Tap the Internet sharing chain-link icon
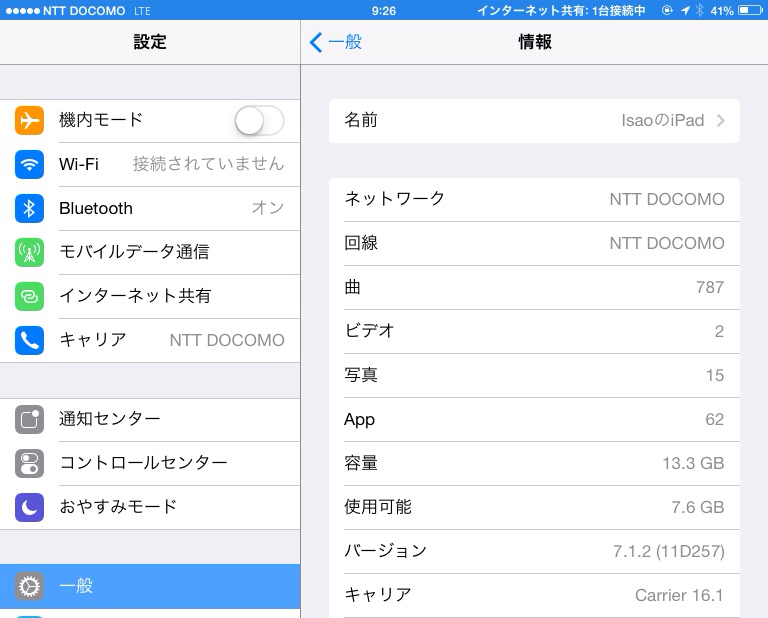This screenshot has height=618, width=768. tap(29, 297)
